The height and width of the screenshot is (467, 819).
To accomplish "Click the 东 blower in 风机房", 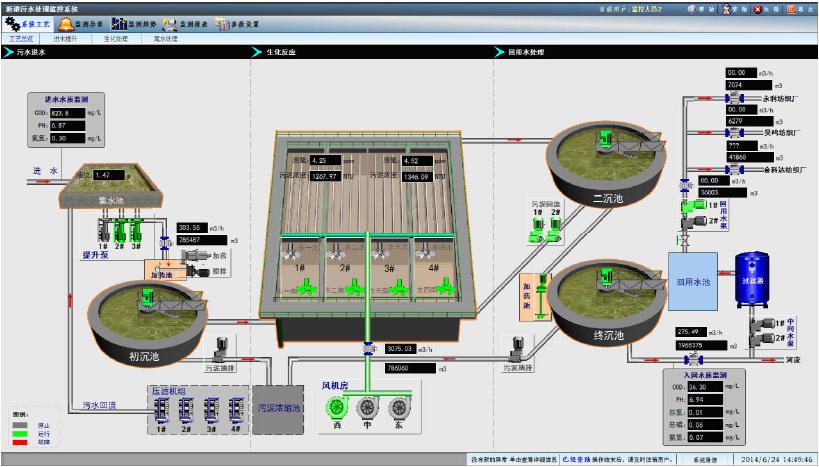I will (x=398, y=406).
